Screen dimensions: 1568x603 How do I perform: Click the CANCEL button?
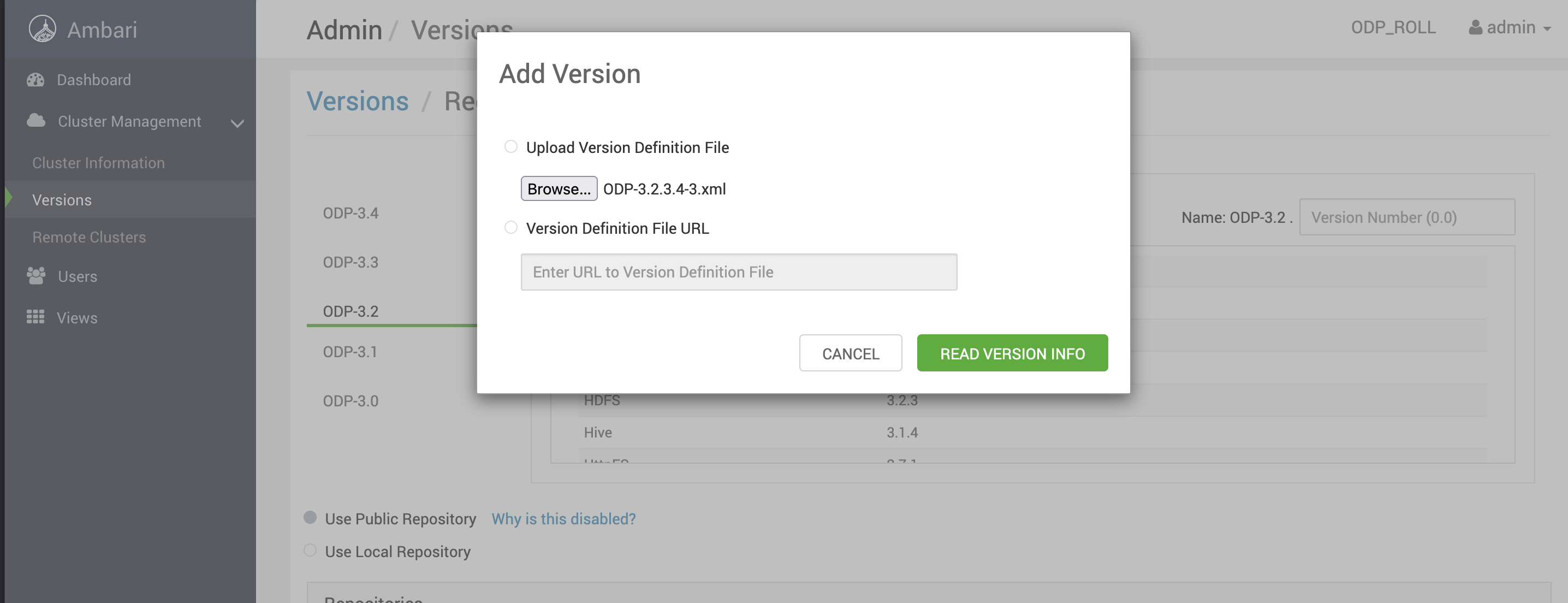[x=851, y=353]
